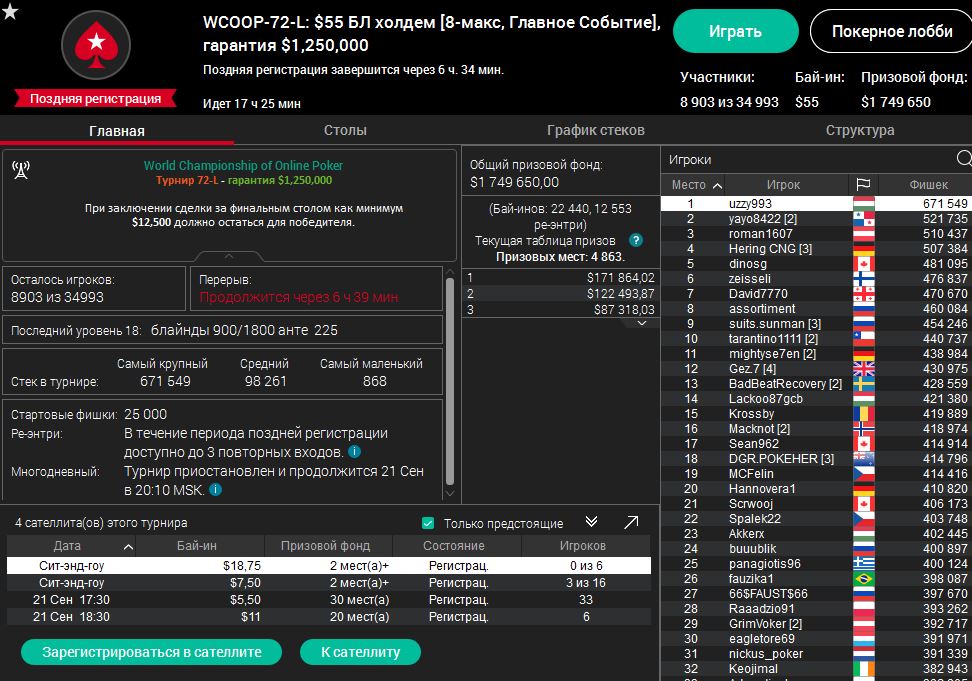The image size is (972, 681).
Task: Click the favorite star icon
Action: pyautogui.click(x=9, y=11)
